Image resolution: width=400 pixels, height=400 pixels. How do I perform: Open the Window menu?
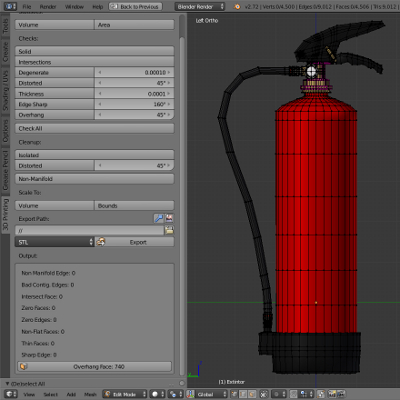tap(74, 7)
